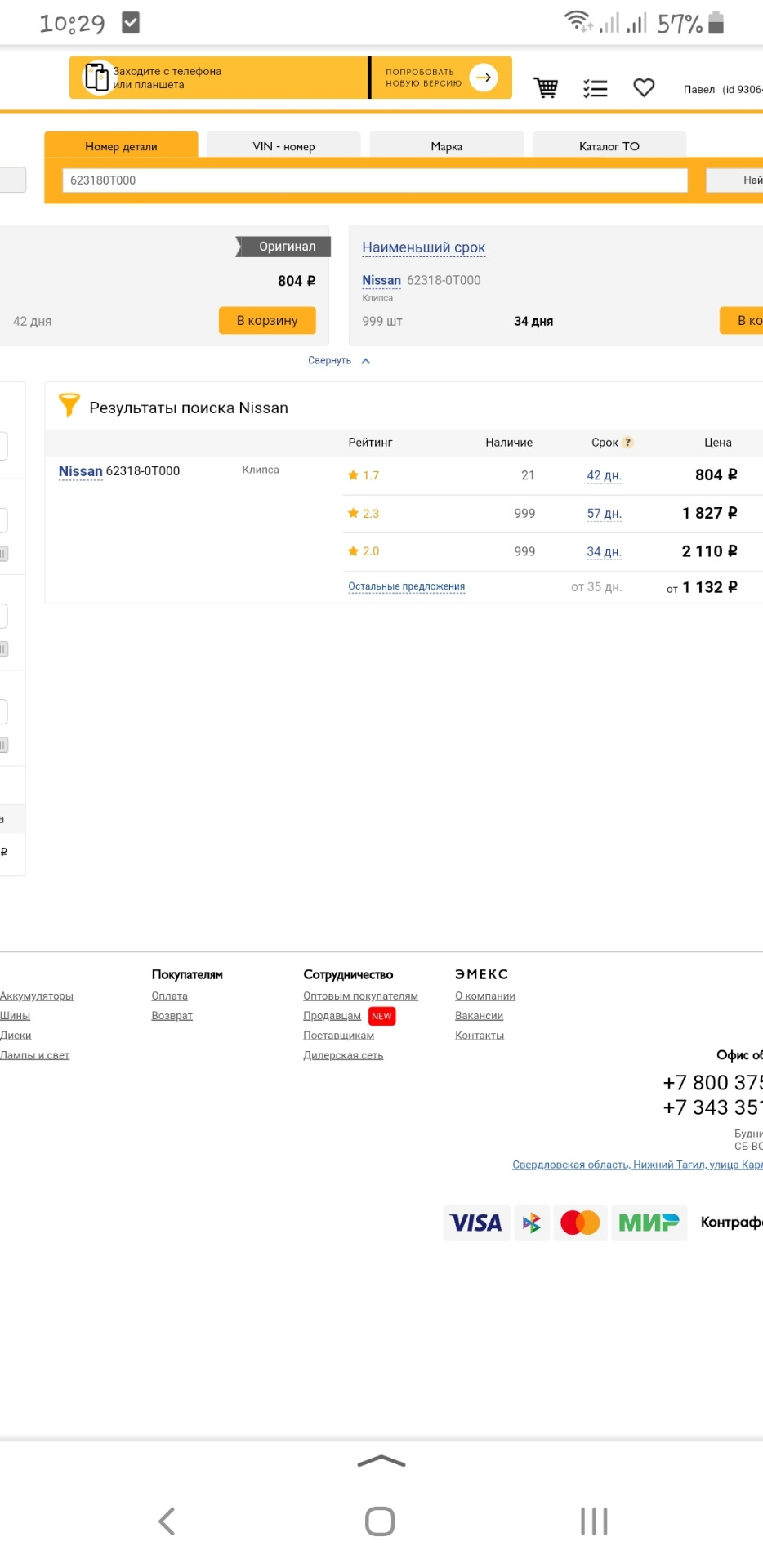Open user profile Павел

[x=699, y=89]
